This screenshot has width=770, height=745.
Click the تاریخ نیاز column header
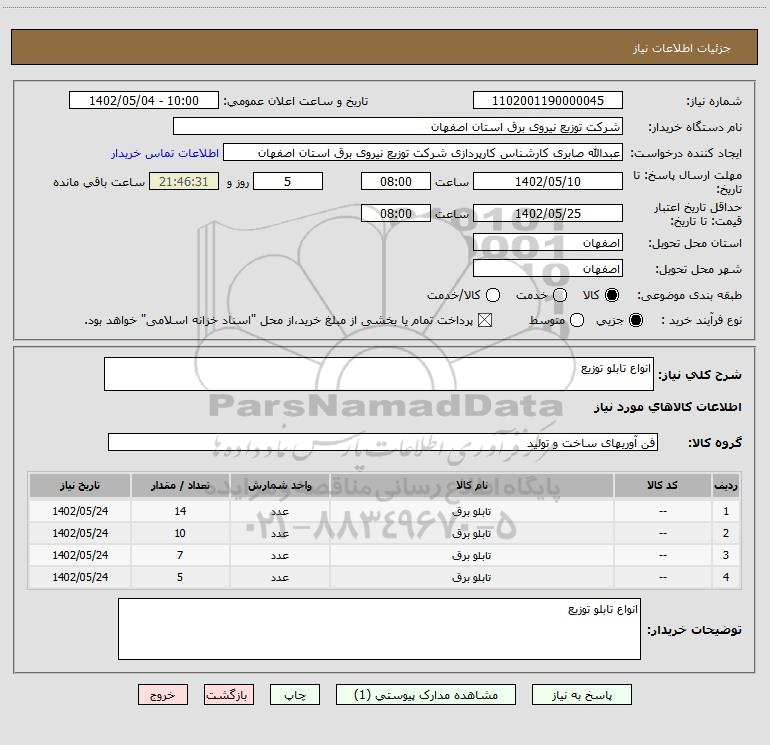point(80,485)
